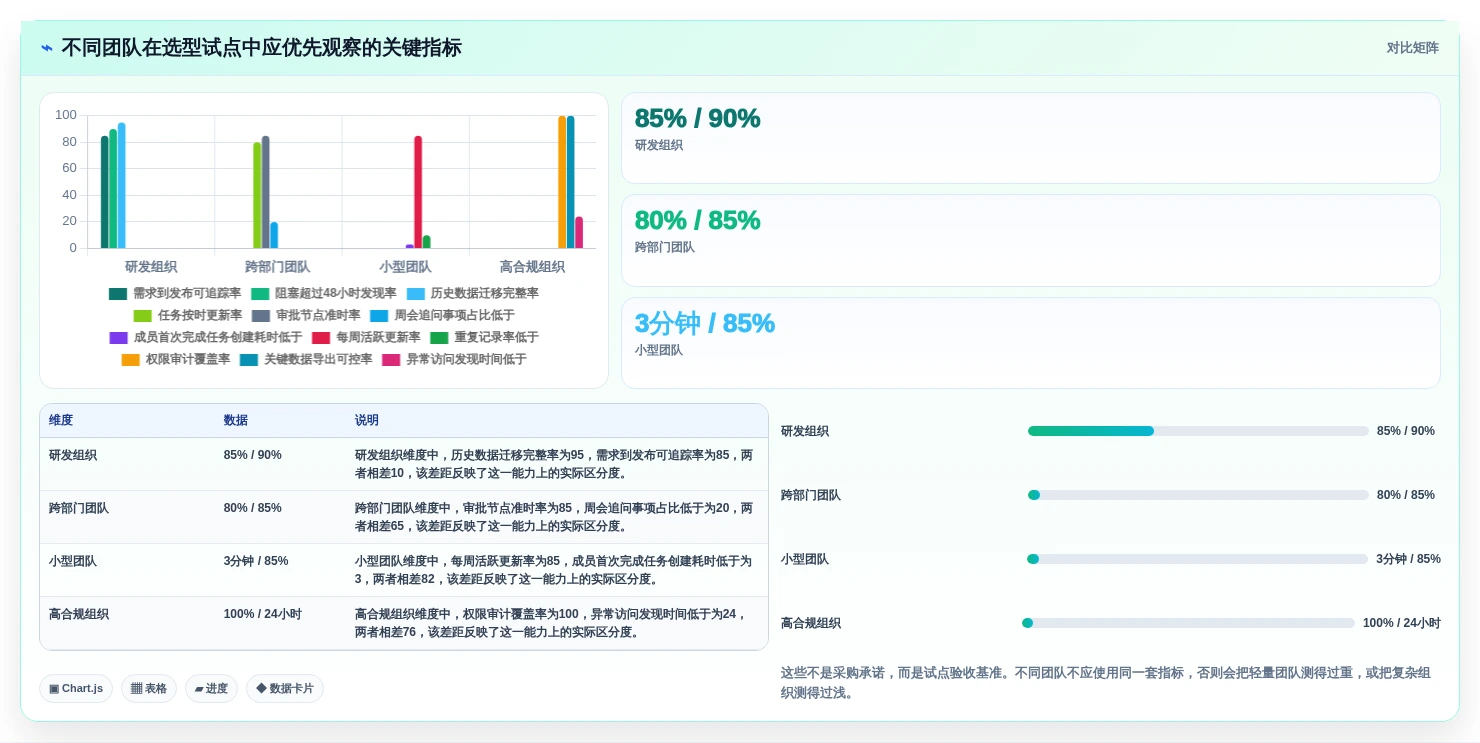Toggle the 关键数据导出可控率 legend item
Screen dimensions: 1480x743
(x=306, y=359)
